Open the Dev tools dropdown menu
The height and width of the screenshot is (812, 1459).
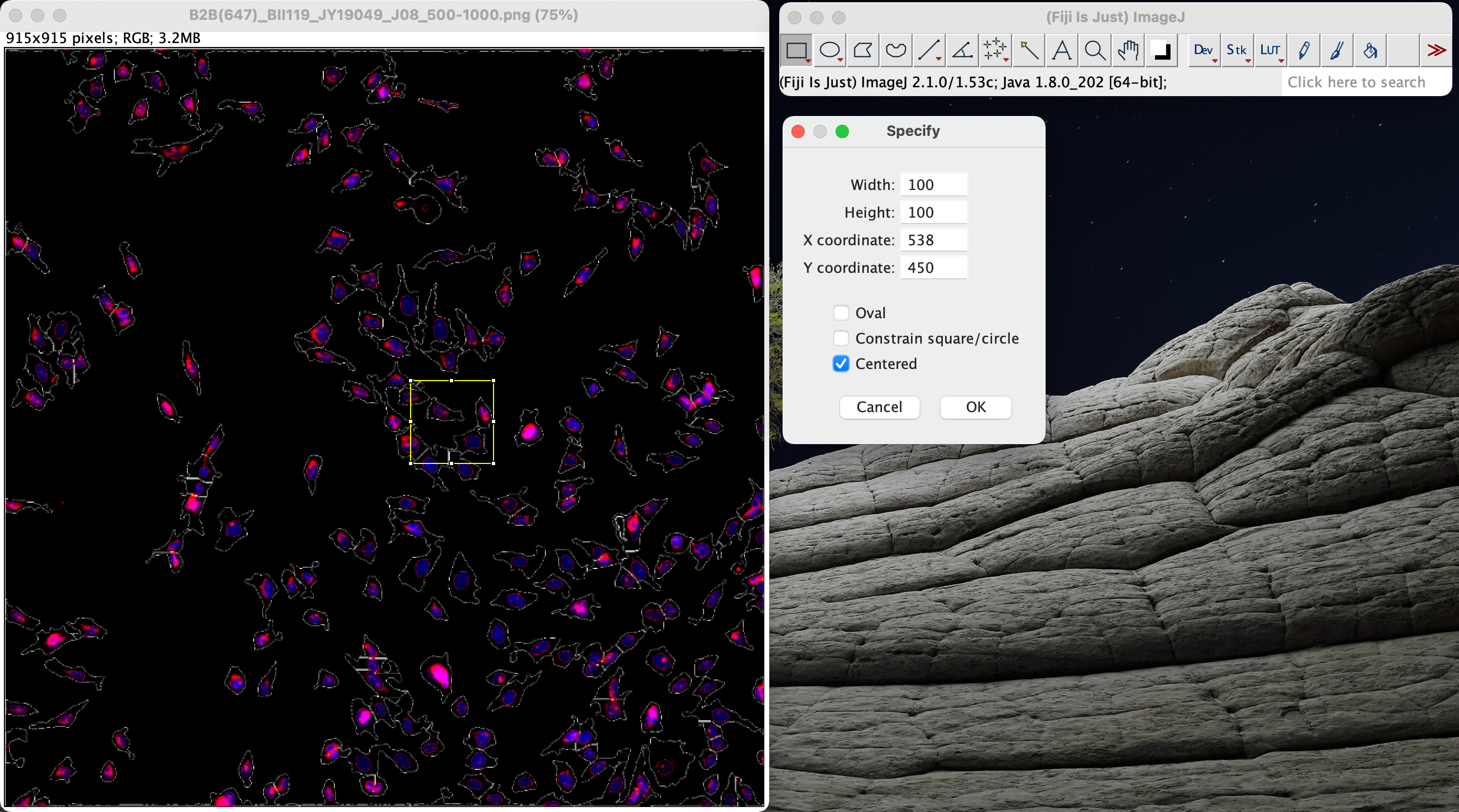click(1203, 50)
